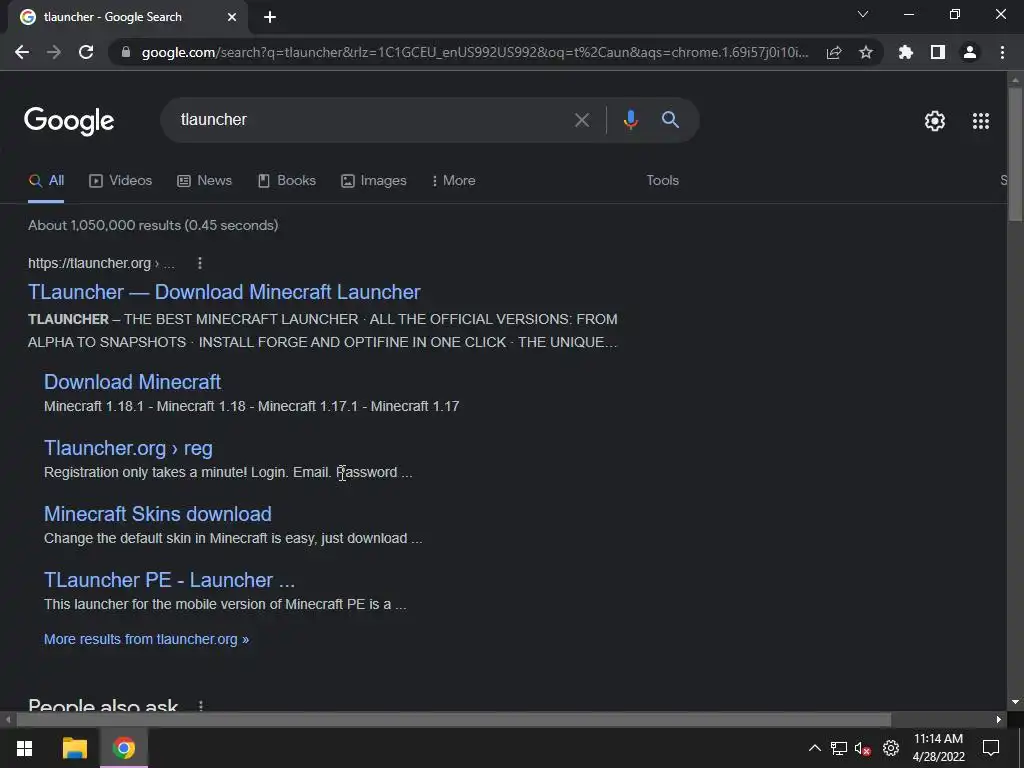Viewport: 1024px width, 768px height.
Task: Reload the current page
Action: (86, 52)
